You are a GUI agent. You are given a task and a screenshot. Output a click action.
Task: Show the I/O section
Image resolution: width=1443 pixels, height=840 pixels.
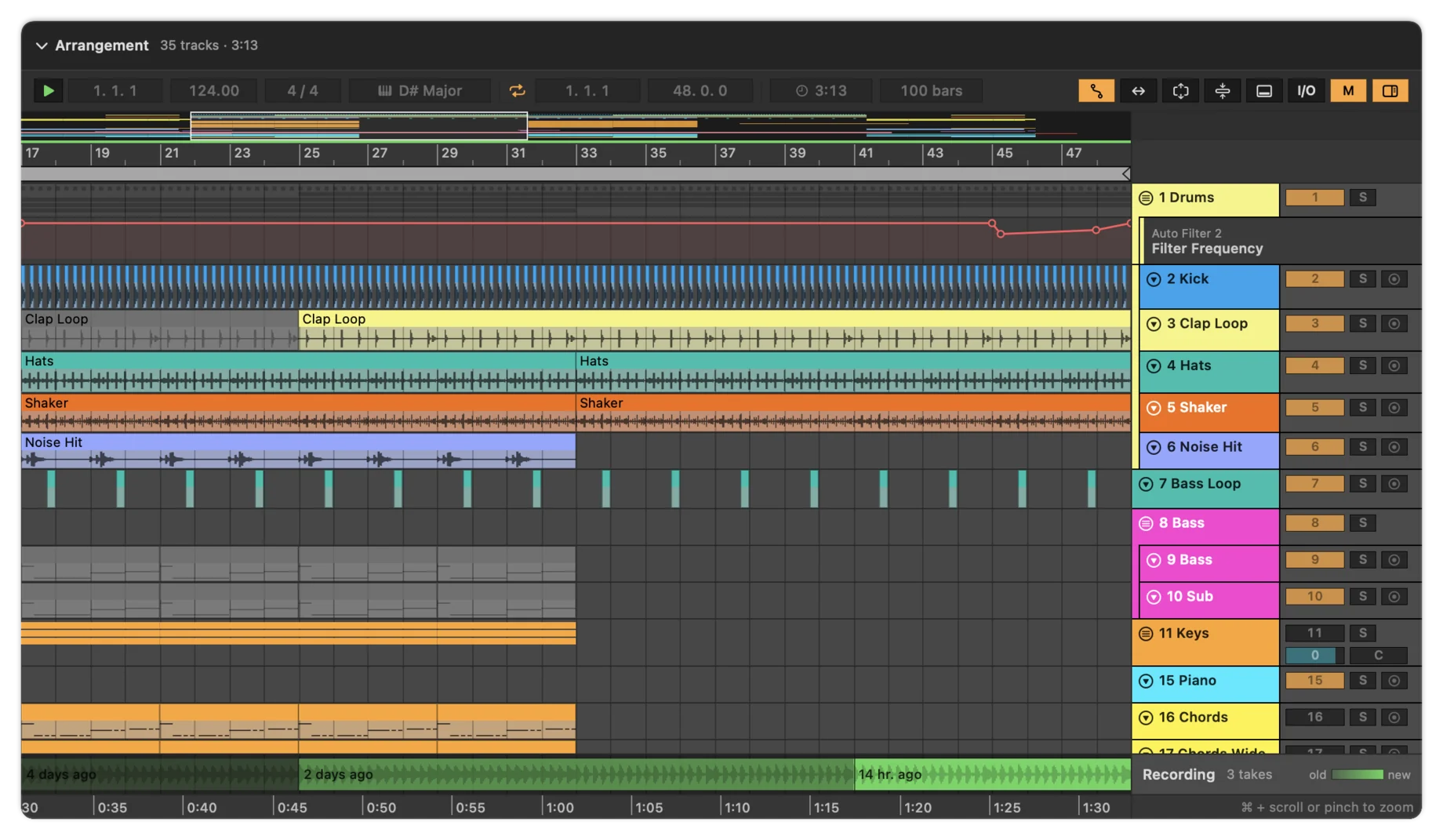pos(1306,91)
